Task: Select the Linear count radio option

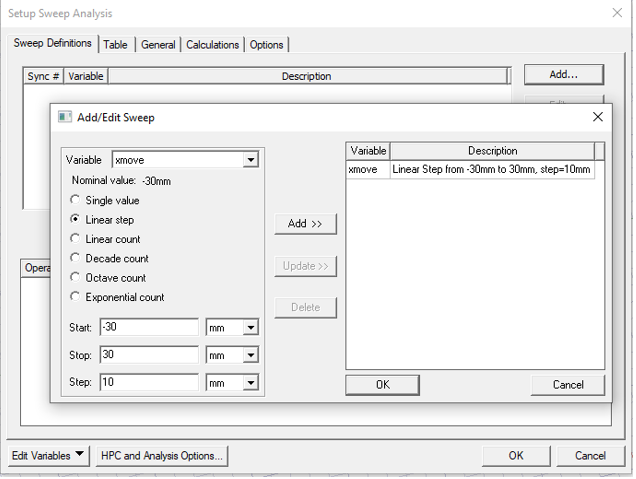Action: tap(76, 239)
